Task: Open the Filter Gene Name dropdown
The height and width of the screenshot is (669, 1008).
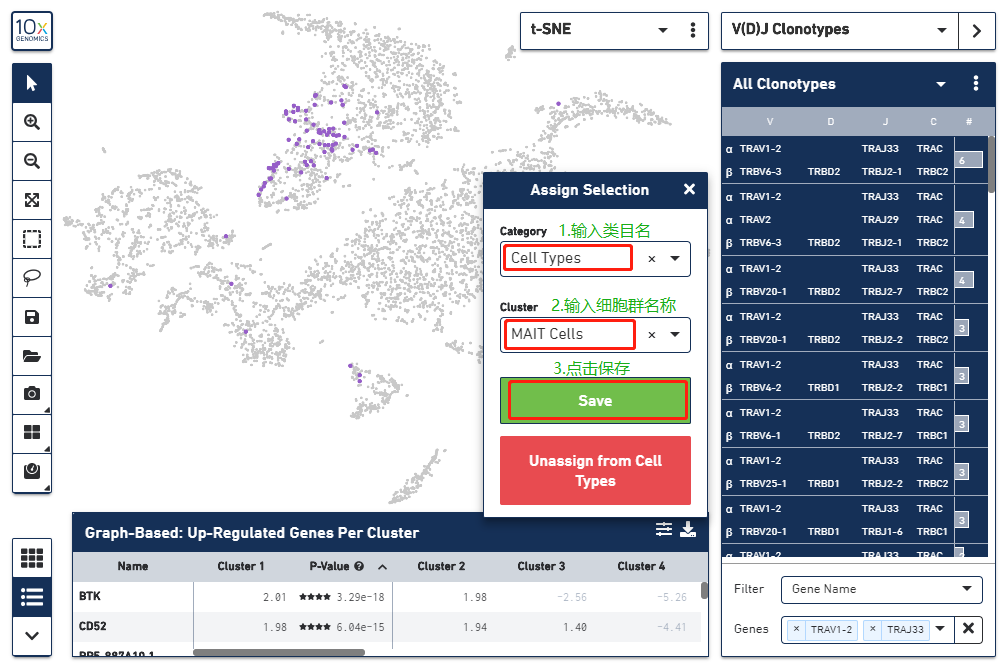Action: coord(880,589)
